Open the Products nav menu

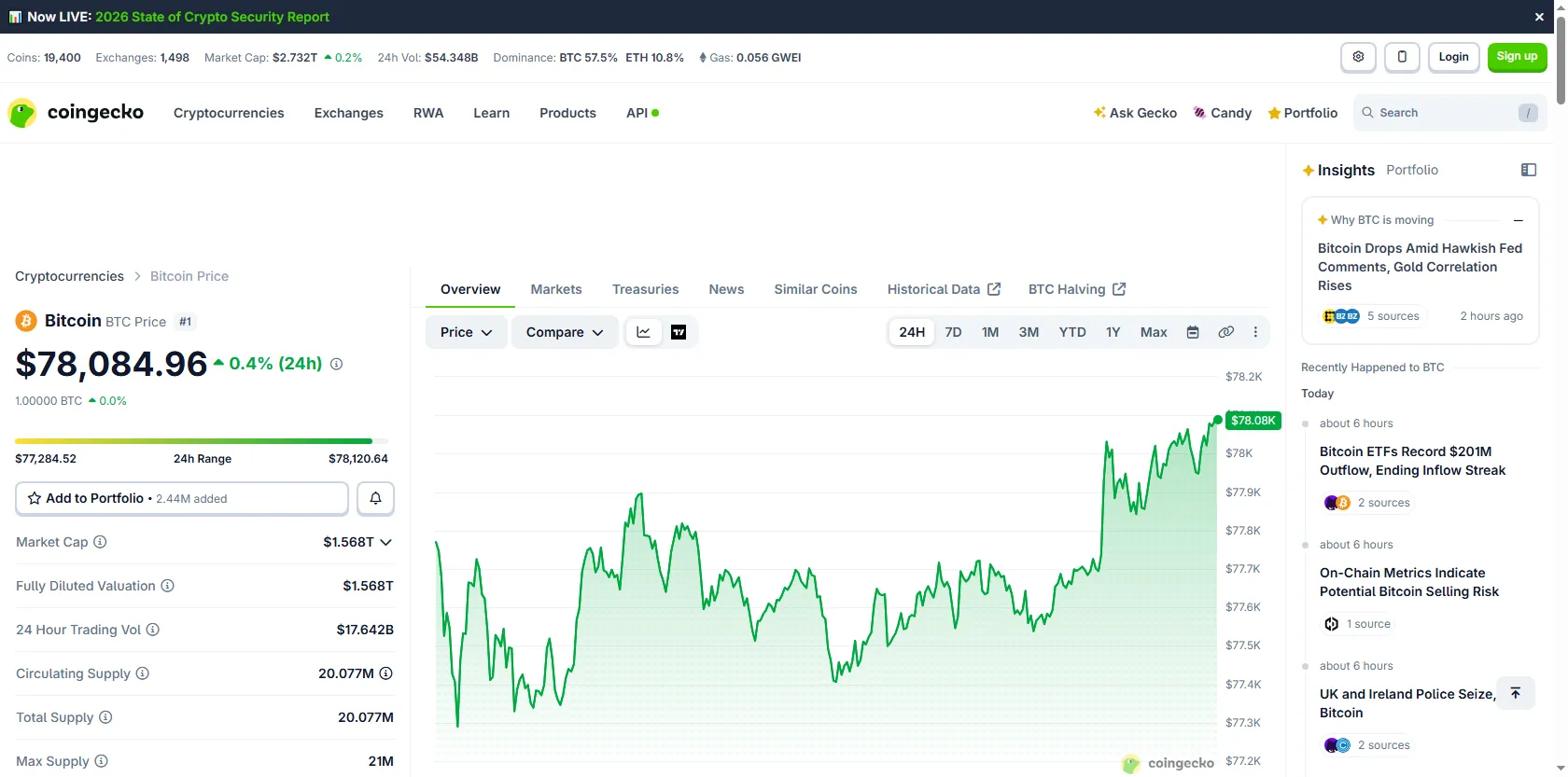(567, 113)
